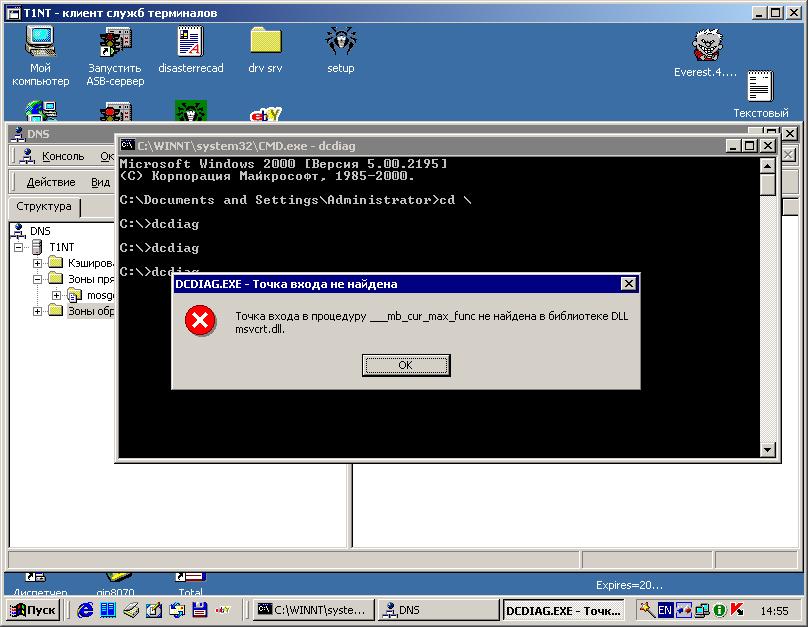Select DNS root node in the tree
808x627 pixels.
tap(40, 231)
